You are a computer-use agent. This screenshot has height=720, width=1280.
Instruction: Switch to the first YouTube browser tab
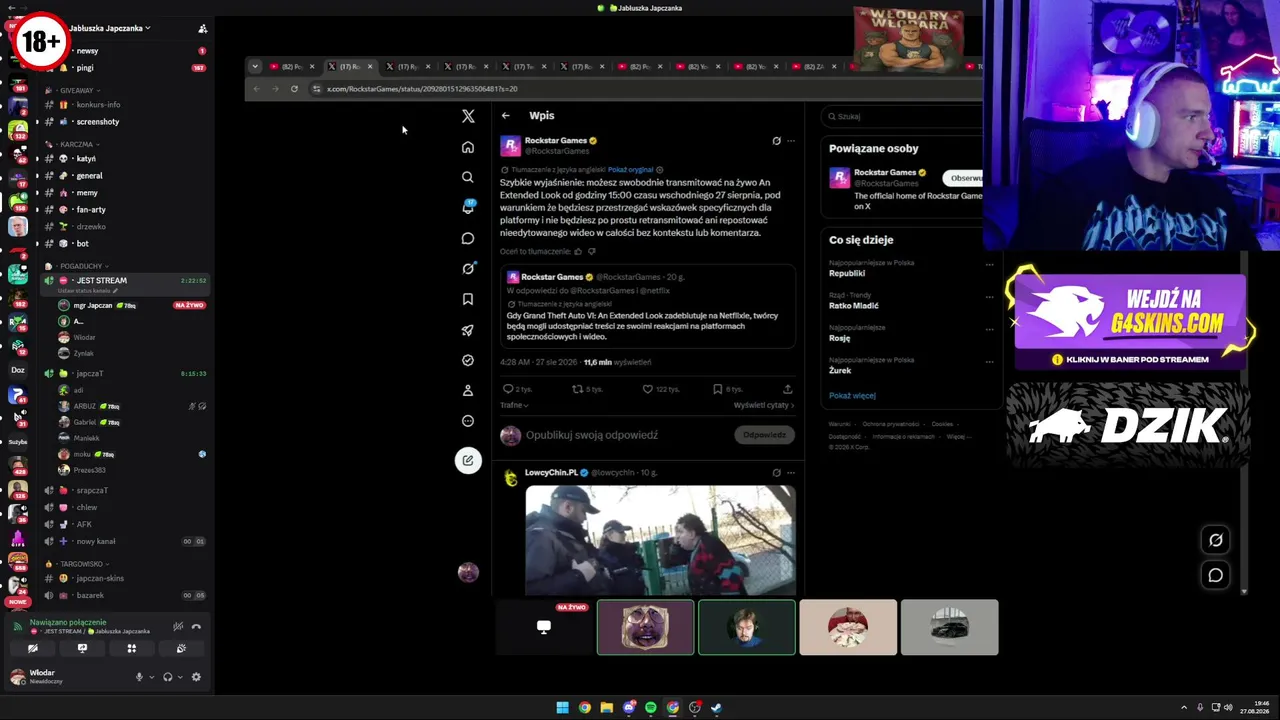(x=292, y=67)
